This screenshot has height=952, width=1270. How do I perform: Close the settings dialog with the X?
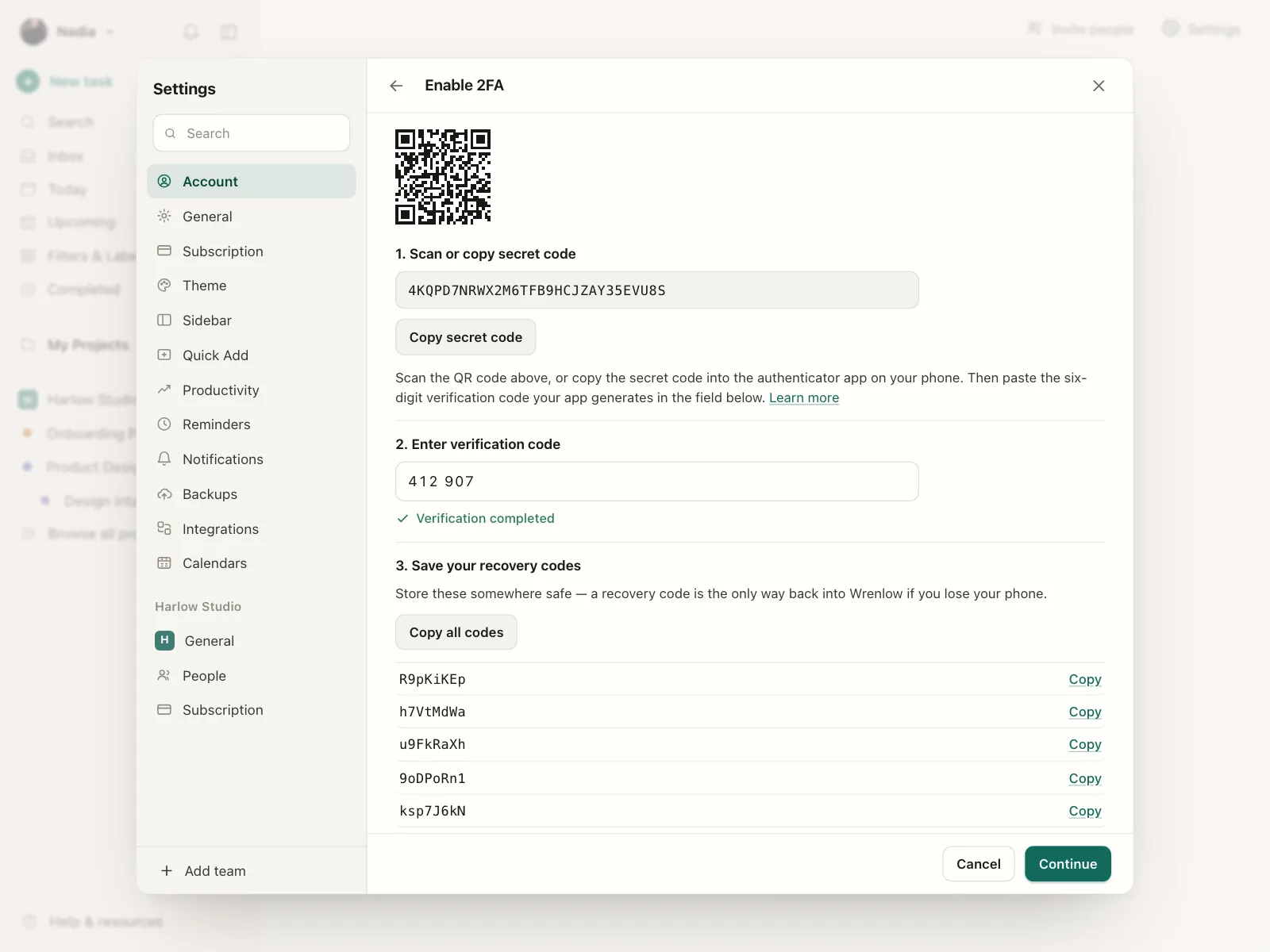tap(1099, 86)
